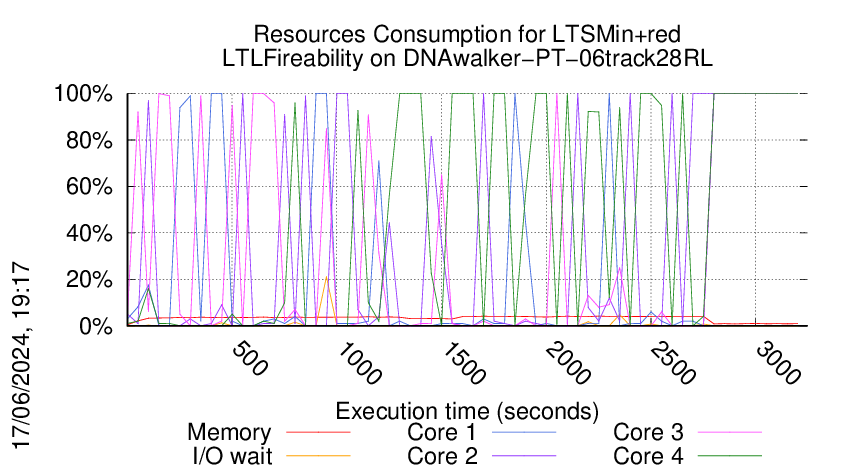Click the 500 x-axis tick label
The image size is (850, 475).
tap(250, 359)
